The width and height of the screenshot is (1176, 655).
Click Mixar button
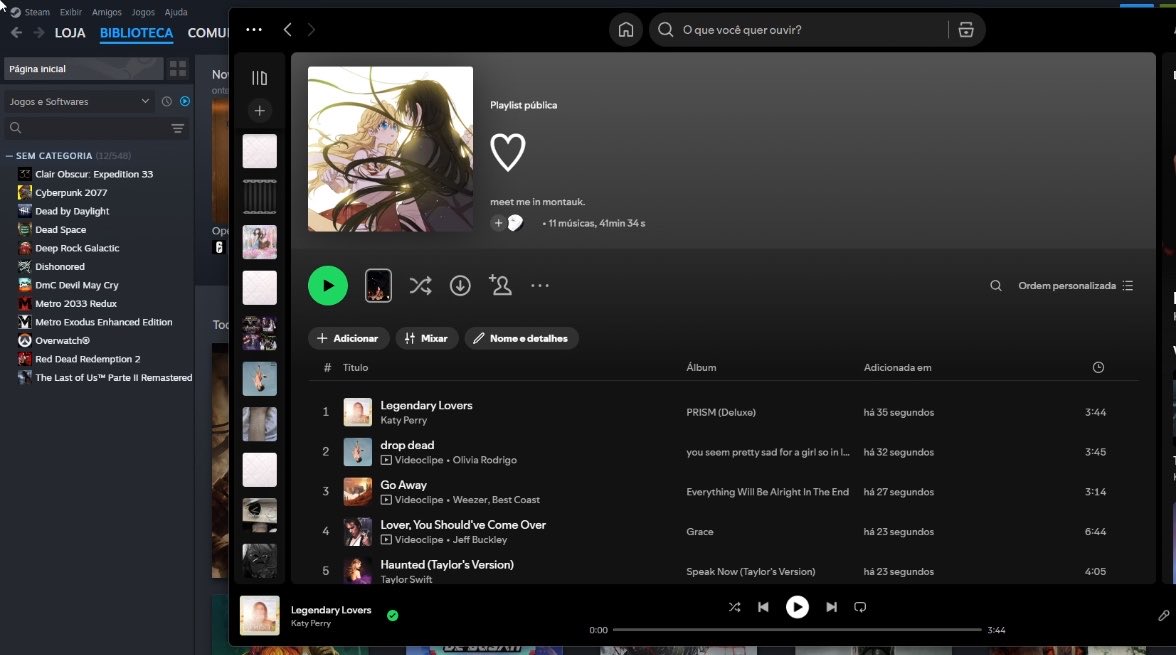click(426, 338)
